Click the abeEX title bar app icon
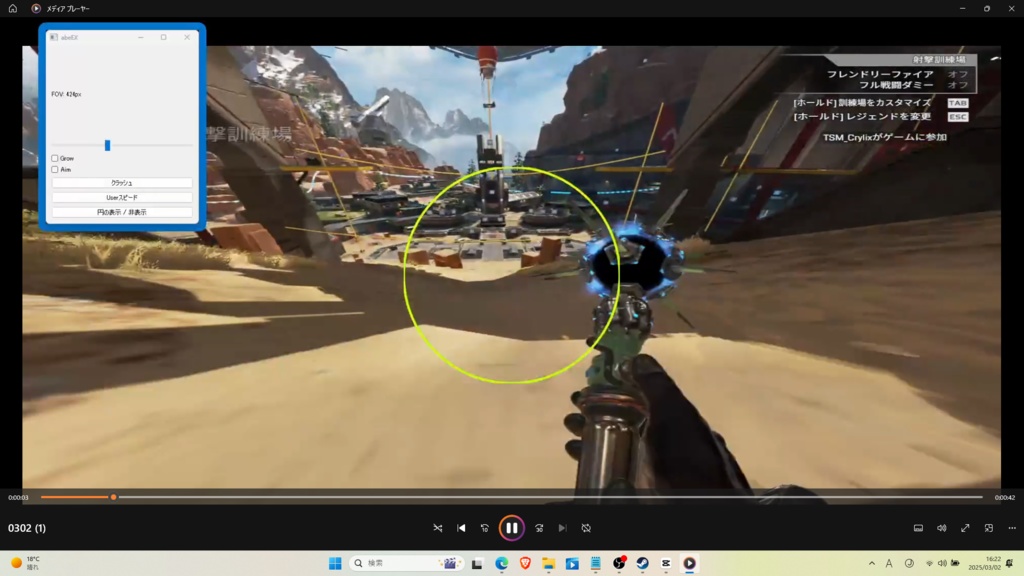1024x576 pixels. click(54, 37)
